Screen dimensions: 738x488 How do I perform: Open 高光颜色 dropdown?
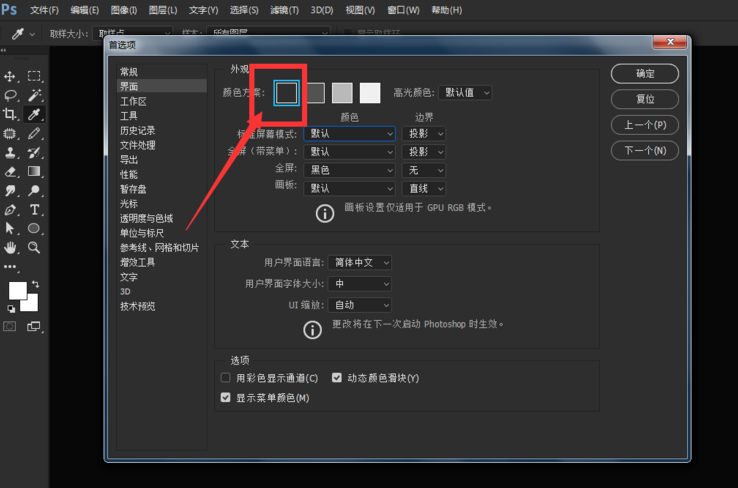[465, 93]
